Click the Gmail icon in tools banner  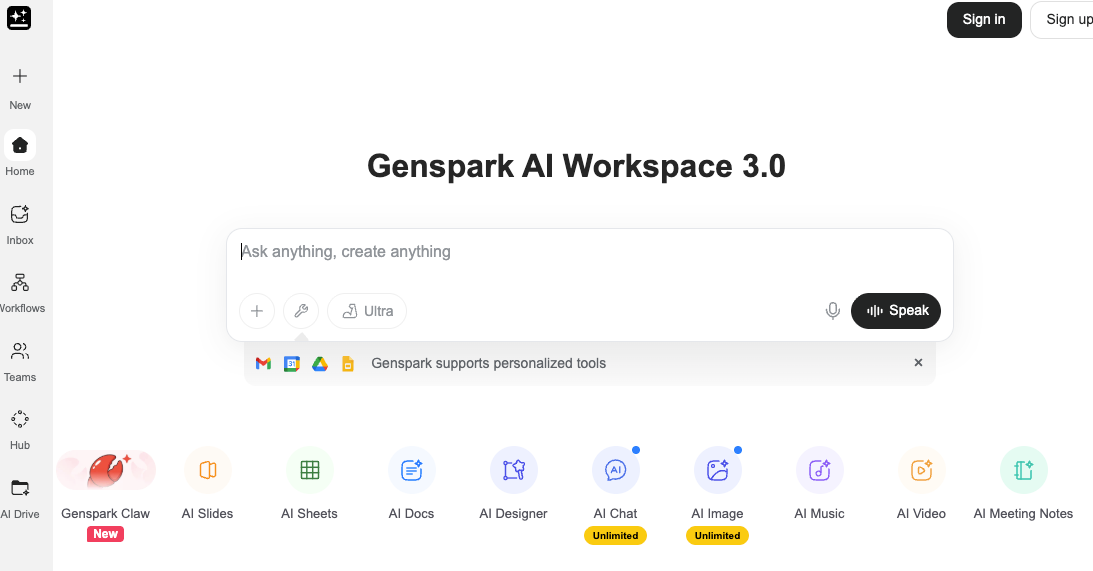tap(263, 363)
